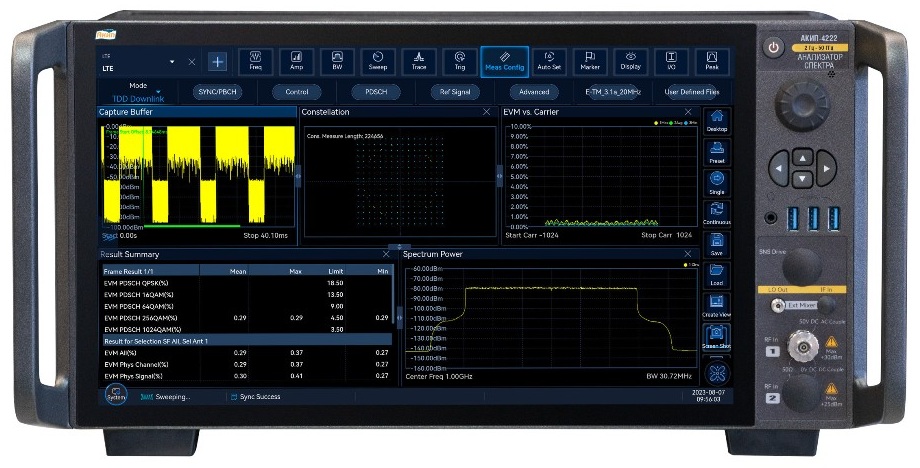
Task: Open the SYNC/PBCH settings tab
Action: coord(218,92)
